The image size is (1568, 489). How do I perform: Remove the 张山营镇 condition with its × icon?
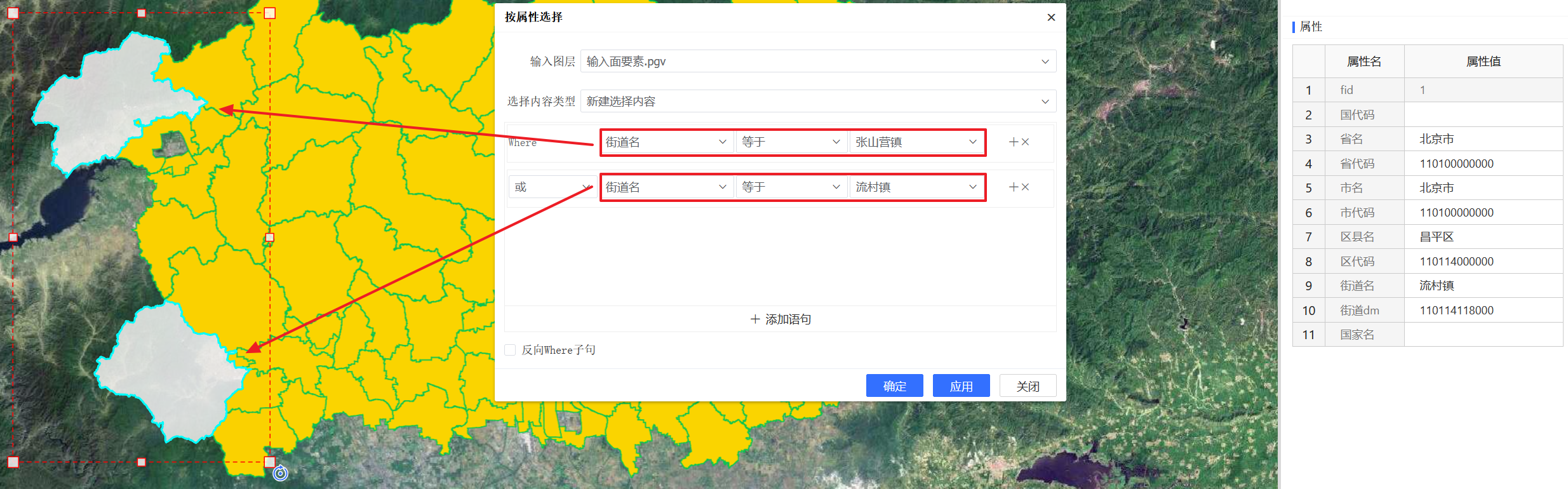(1025, 142)
